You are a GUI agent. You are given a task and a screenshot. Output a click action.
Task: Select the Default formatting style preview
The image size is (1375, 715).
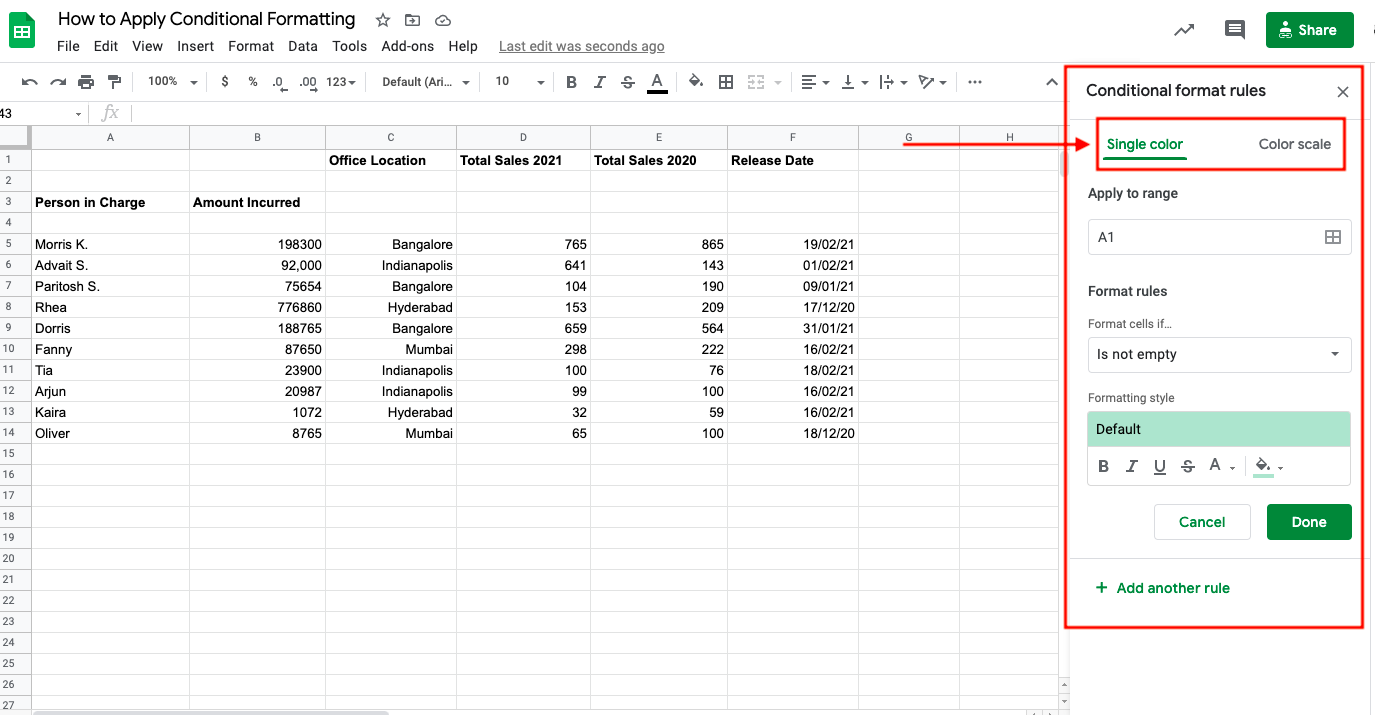pyautogui.click(x=1219, y=429)
